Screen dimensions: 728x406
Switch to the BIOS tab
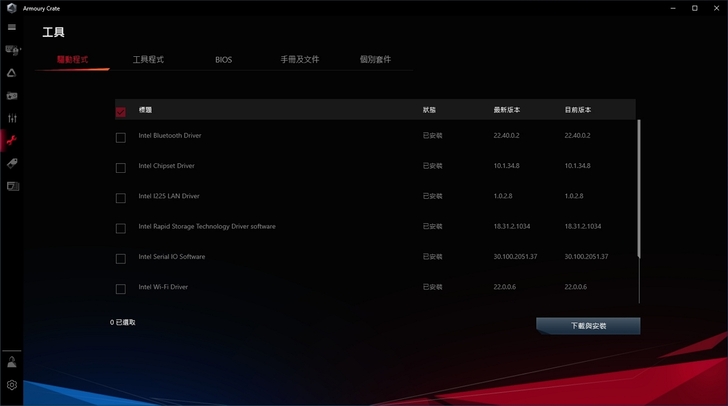click(x=223, y=59)
